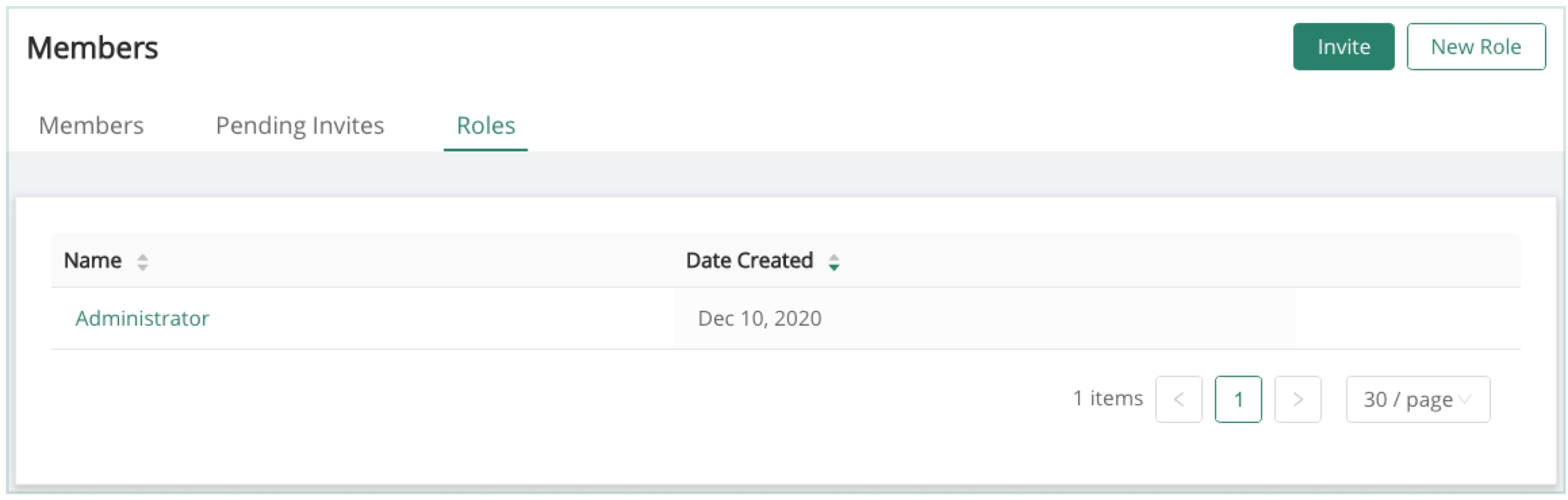
Task: Open the Administrator role link
Action: click(142, 318)
